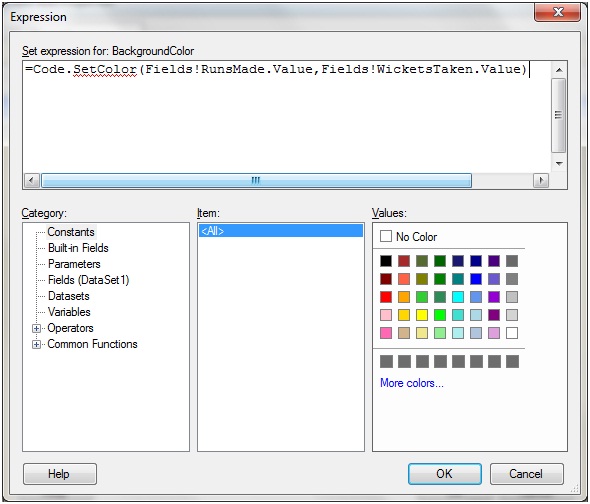The height and width of the screenshot is (504, 590).
Task: Pick the teal color swatch
Action: coord(458,279)
